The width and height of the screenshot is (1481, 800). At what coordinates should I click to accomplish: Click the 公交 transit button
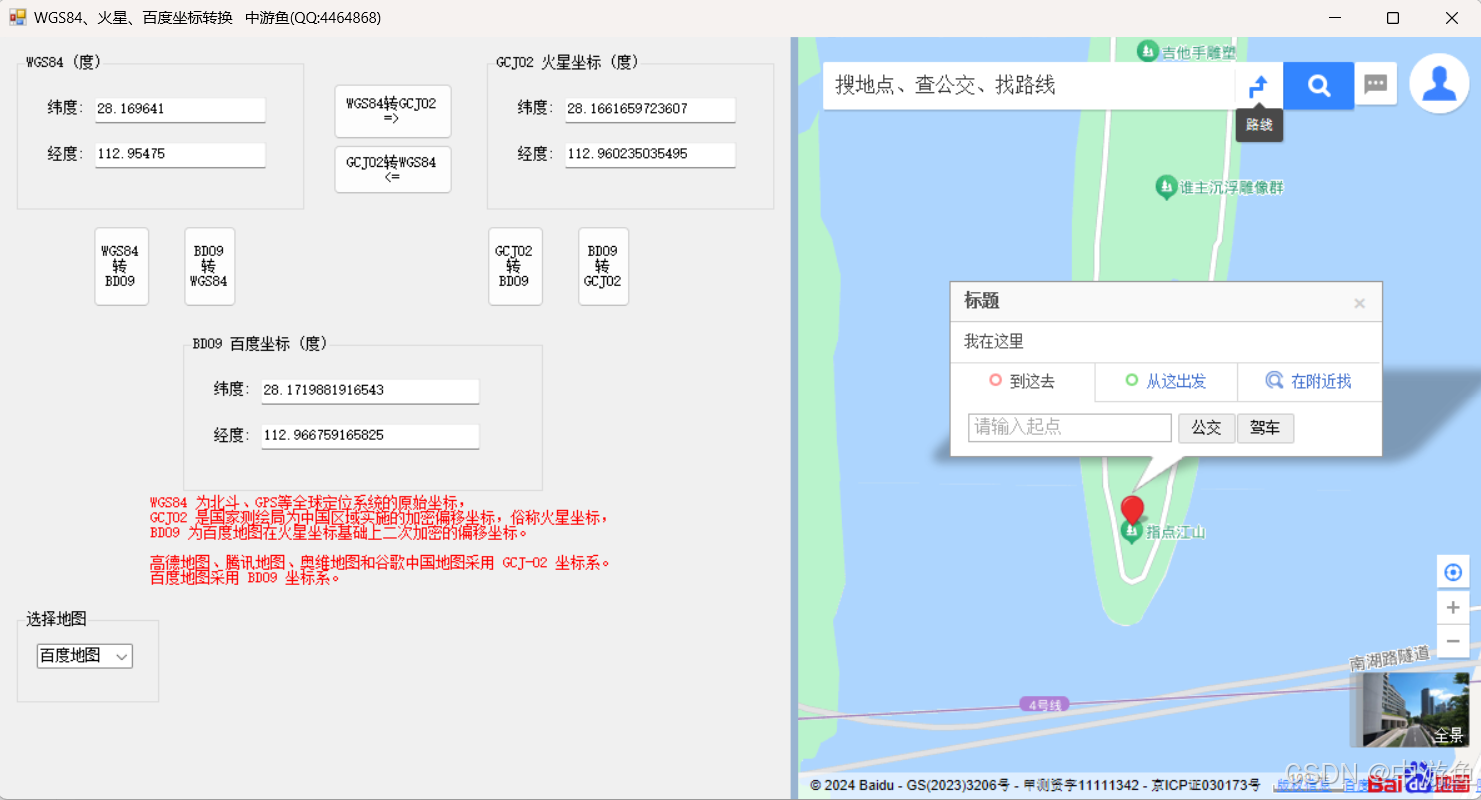tap(1206, 428)
